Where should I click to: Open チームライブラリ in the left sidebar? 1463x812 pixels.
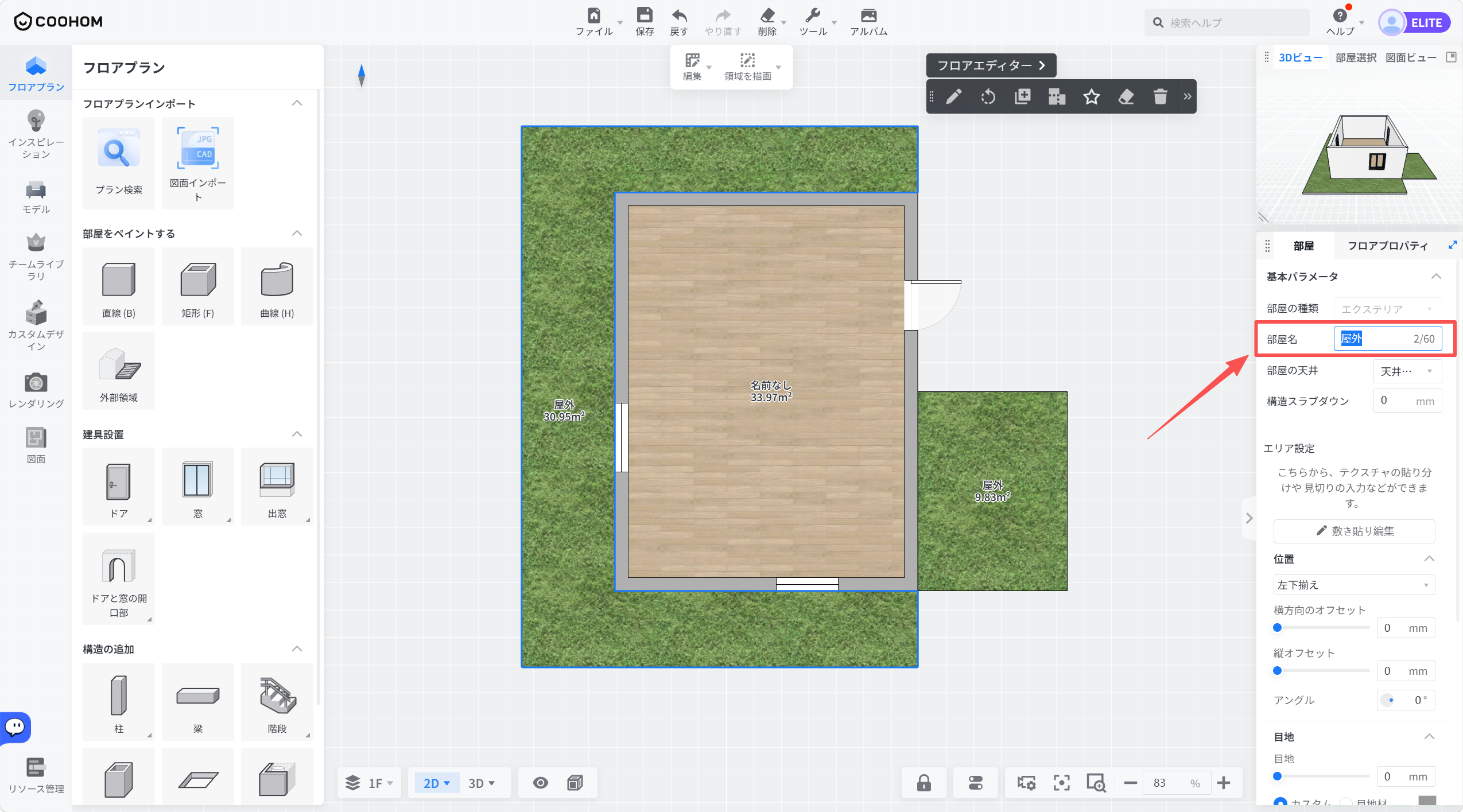pyautogui.click(x=36, y=257)
